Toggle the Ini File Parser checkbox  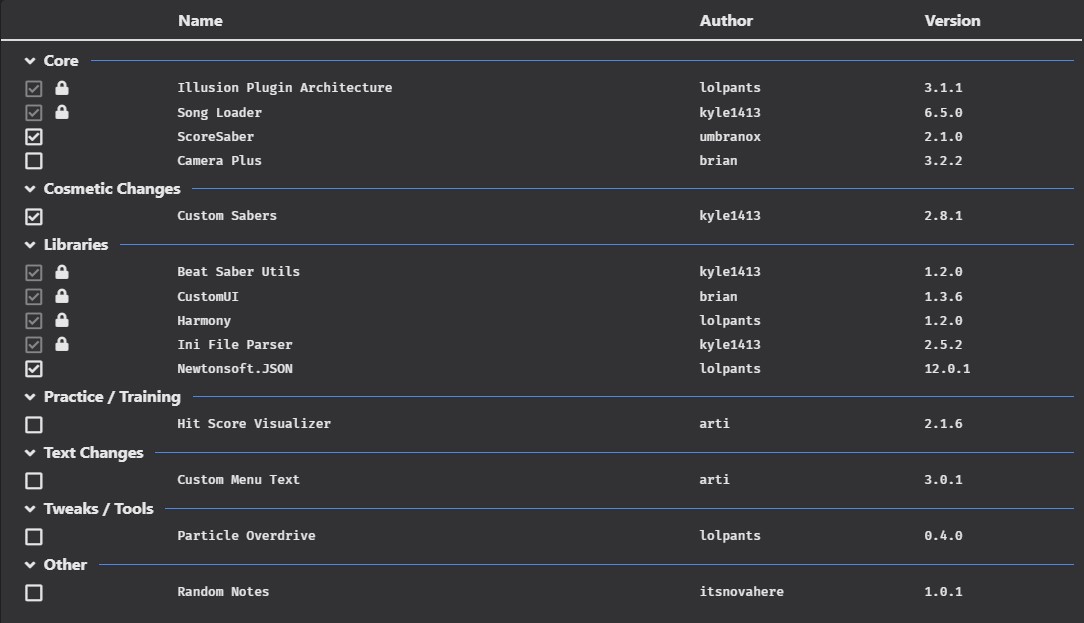[x=34, y=345]
